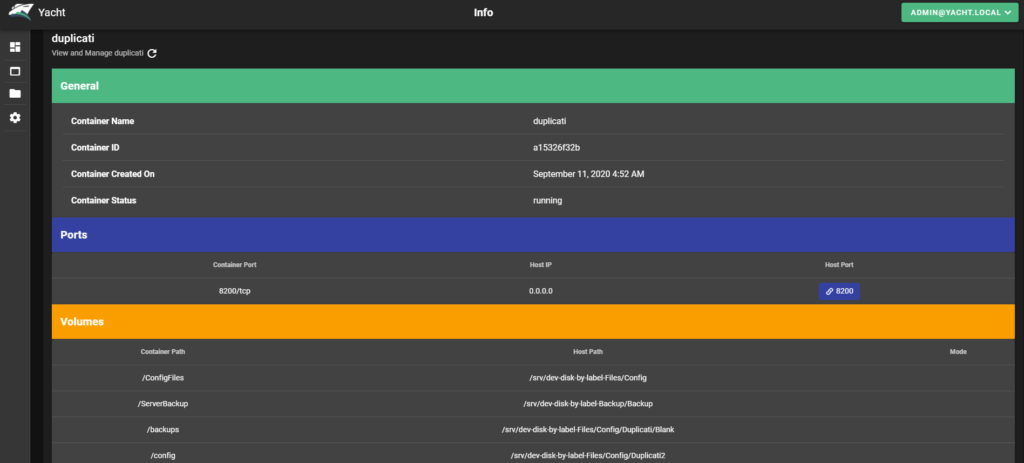Select the /config container path
This screenshot has height=463, width=1024.
tap(163, 456)
